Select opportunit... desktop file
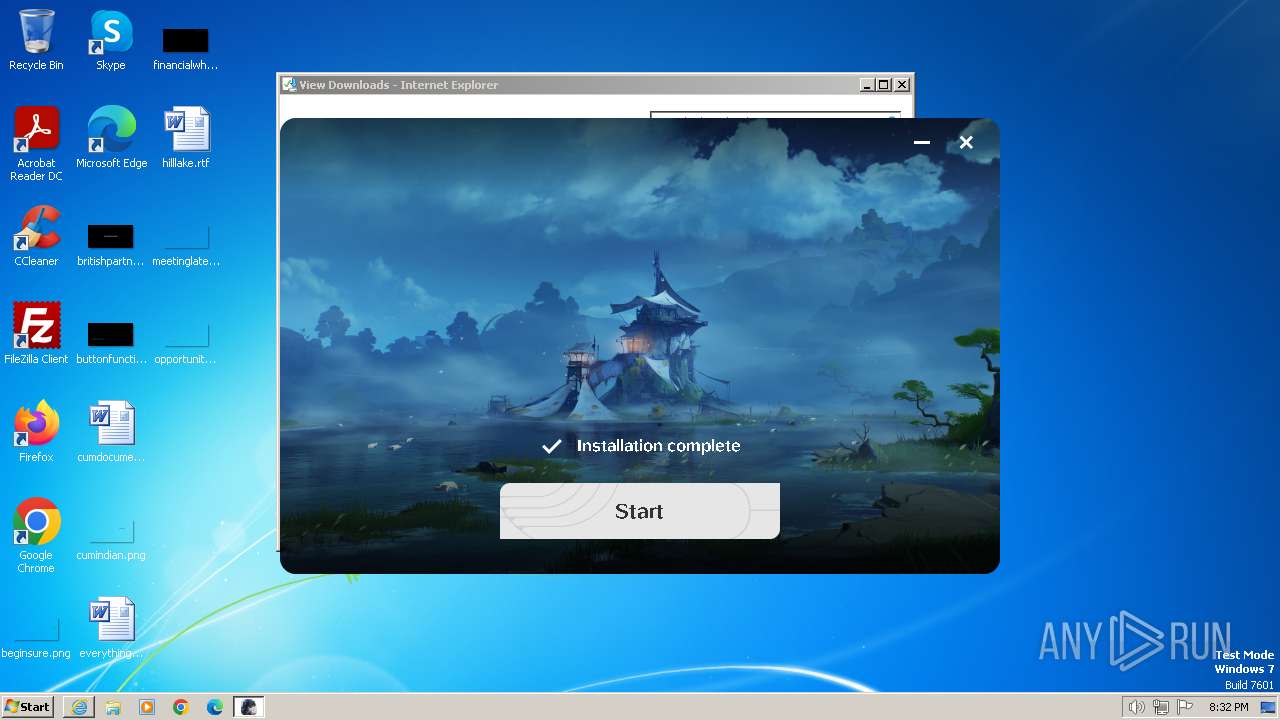Image resolution: width=1280 pixels, height=720 pixels. 186,342
